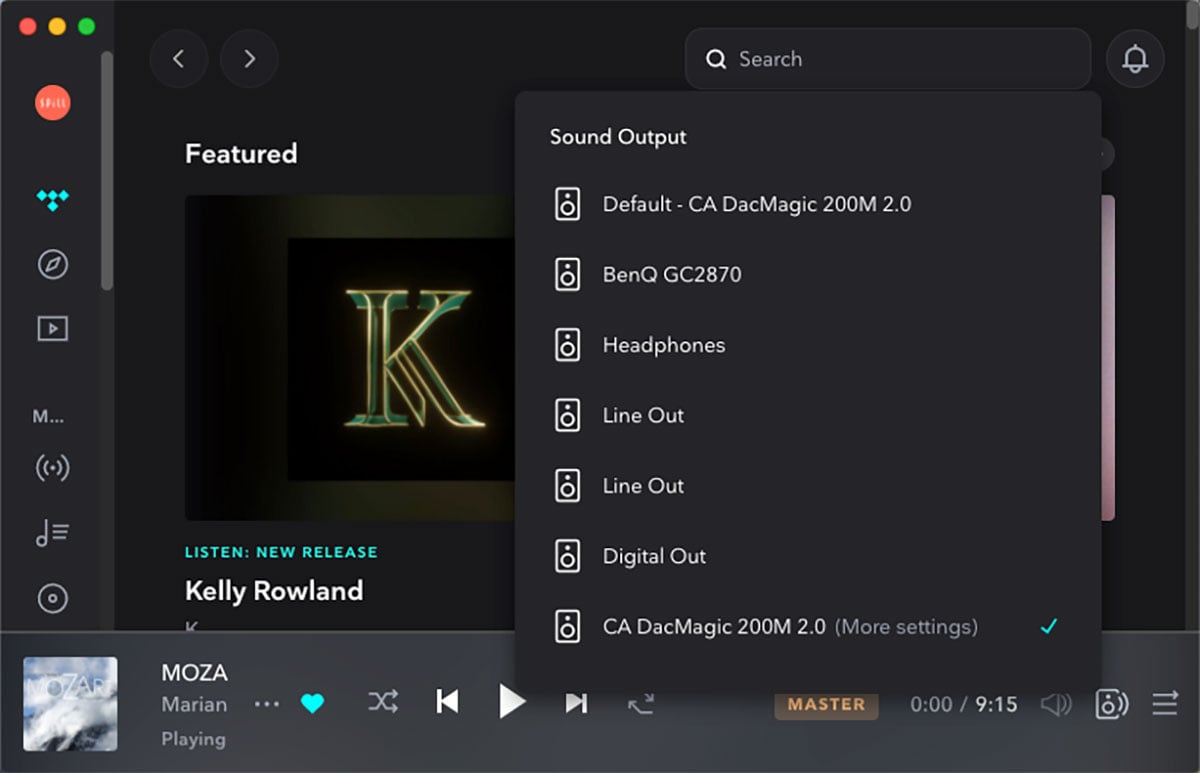Open More settings for CA DacMagic
1200x773 pixels.
[906, 627]
